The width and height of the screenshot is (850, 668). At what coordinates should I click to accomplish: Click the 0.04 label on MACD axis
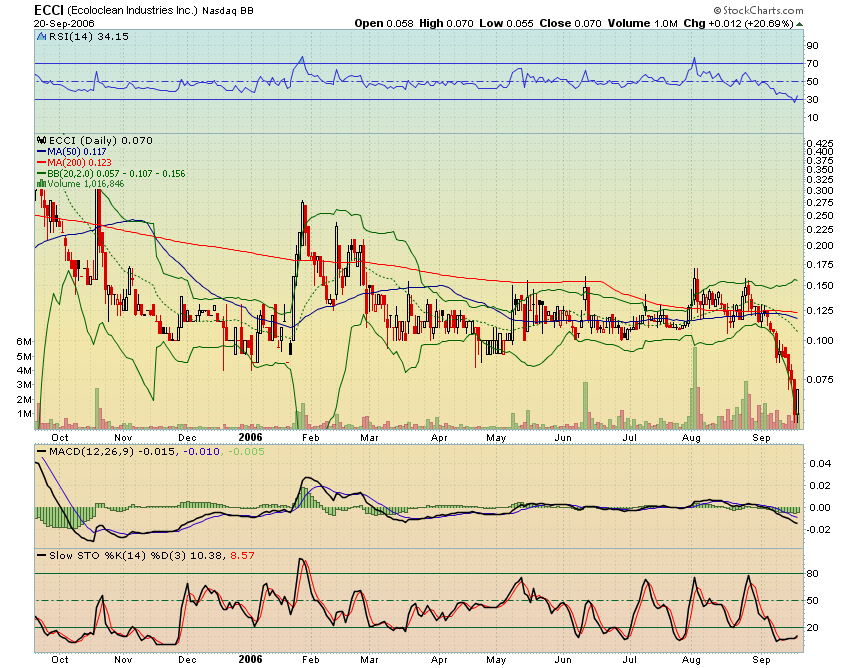(820, 464)
